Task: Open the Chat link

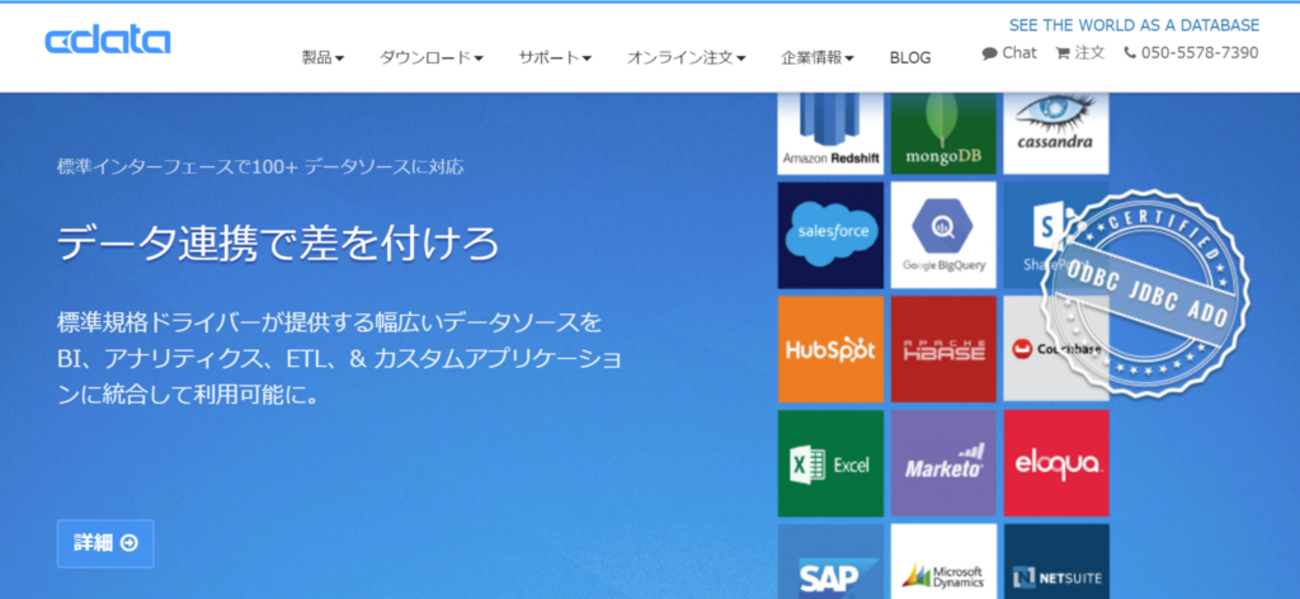Action: [1009, 53]
